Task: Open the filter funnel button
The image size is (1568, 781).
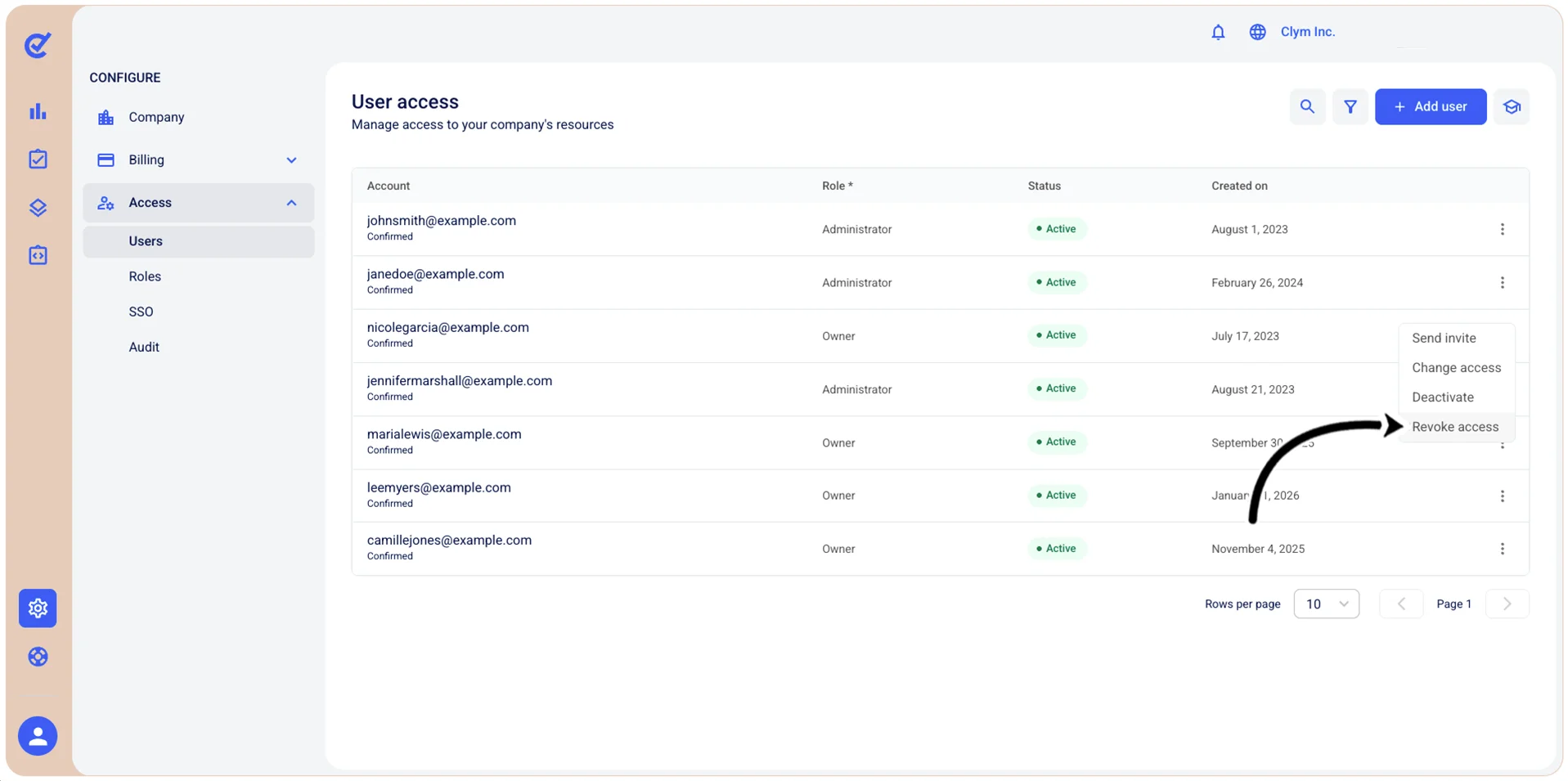Action: pos(1350,106)
